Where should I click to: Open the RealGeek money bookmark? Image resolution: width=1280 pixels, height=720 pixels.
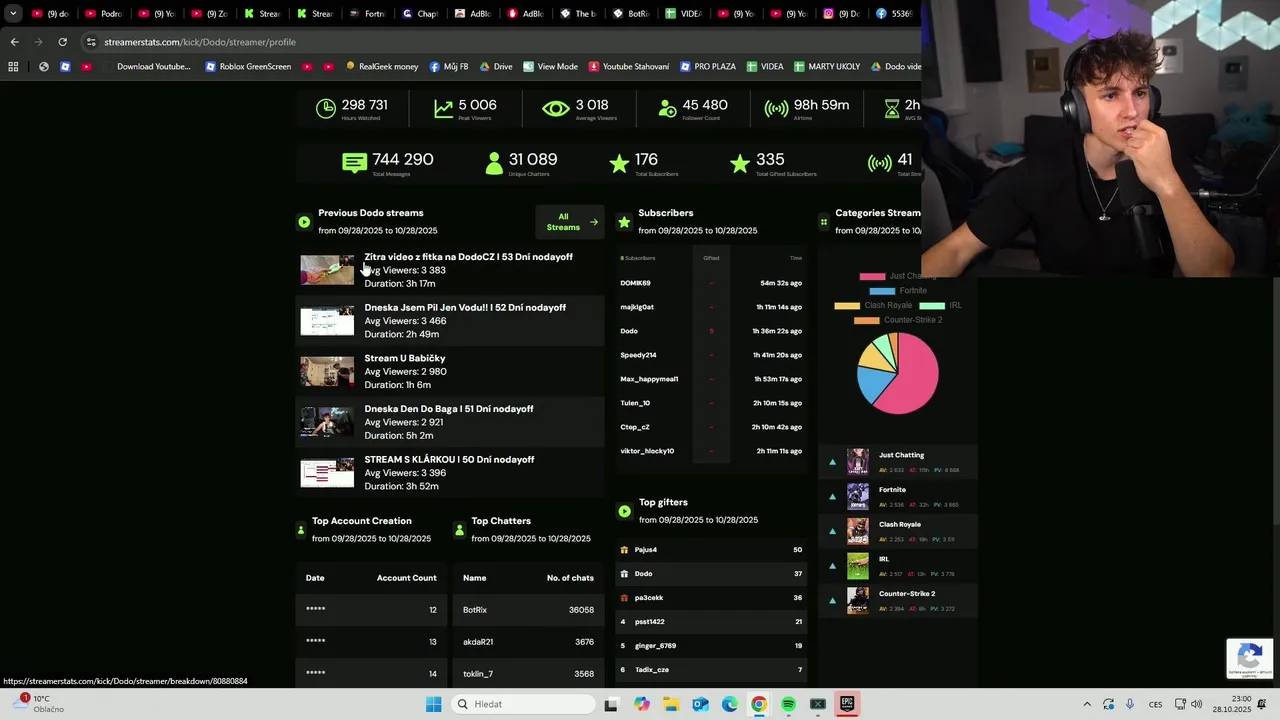coord(382,67)
